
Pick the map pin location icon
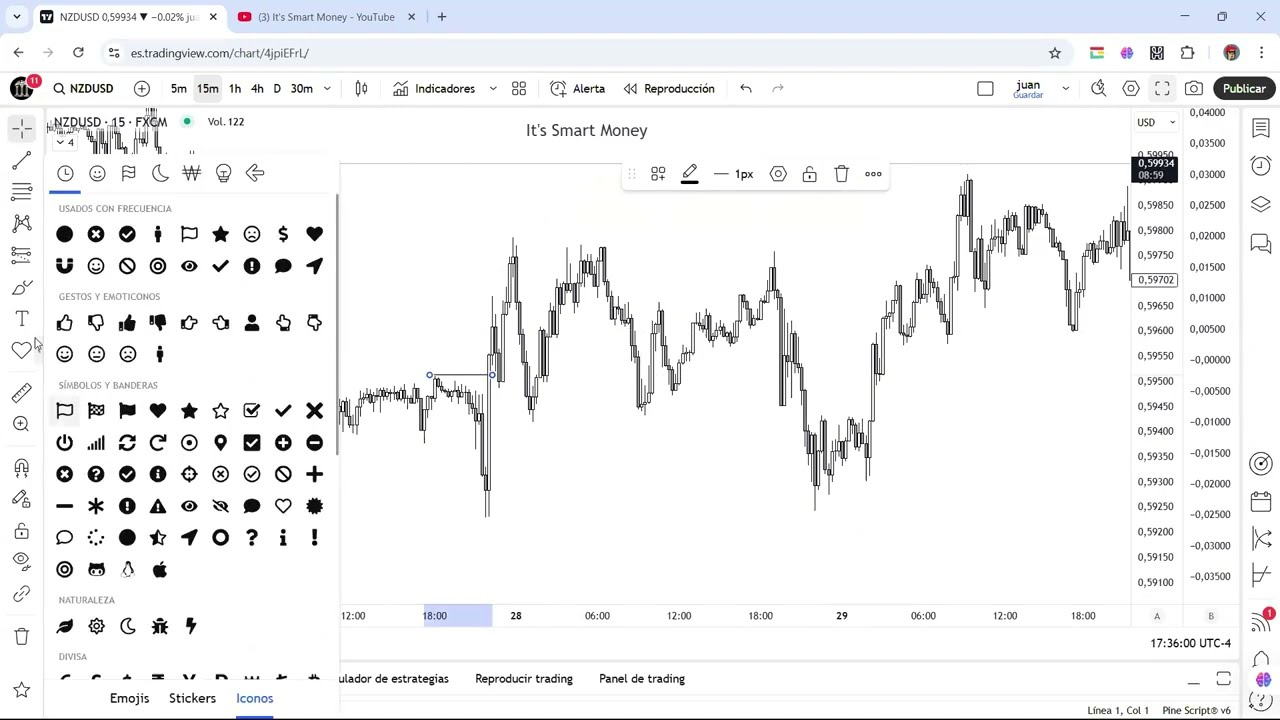[x=220, y=443]
